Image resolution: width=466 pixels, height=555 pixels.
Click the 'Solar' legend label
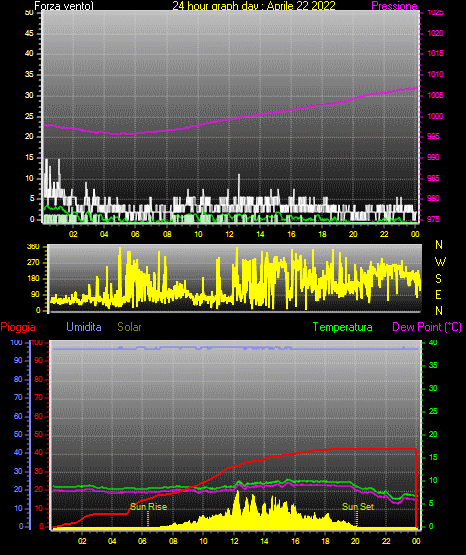[129, 327]
